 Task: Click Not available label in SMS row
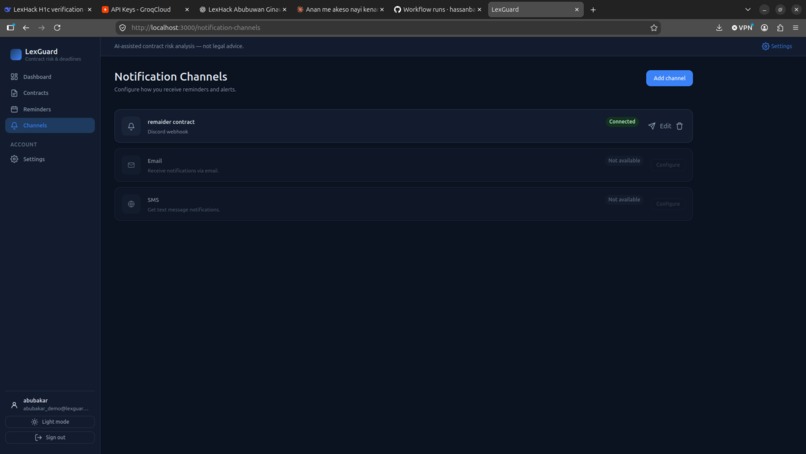tap(624, 199)
